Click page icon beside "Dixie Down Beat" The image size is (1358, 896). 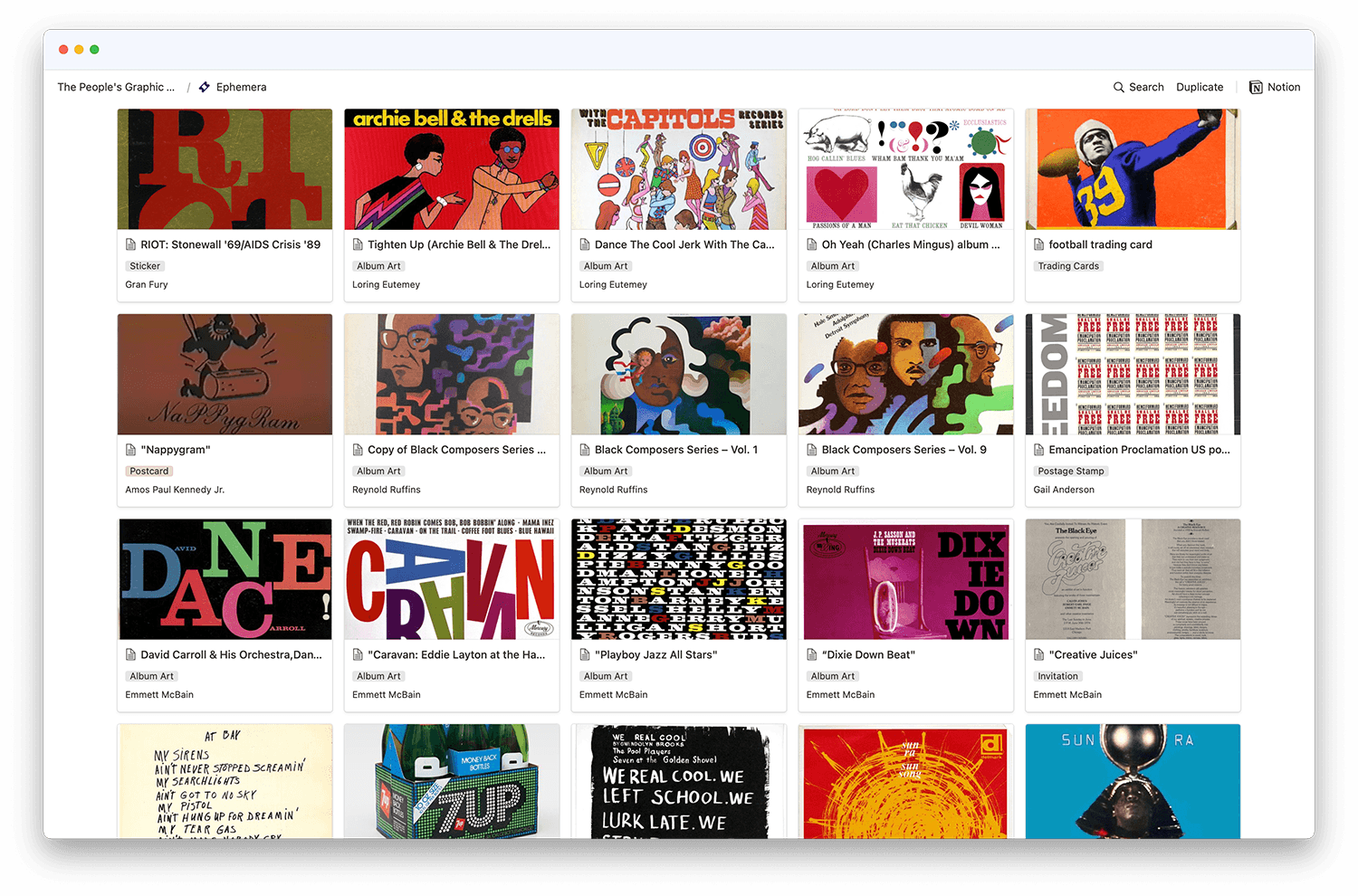click(x=812, y=654)
